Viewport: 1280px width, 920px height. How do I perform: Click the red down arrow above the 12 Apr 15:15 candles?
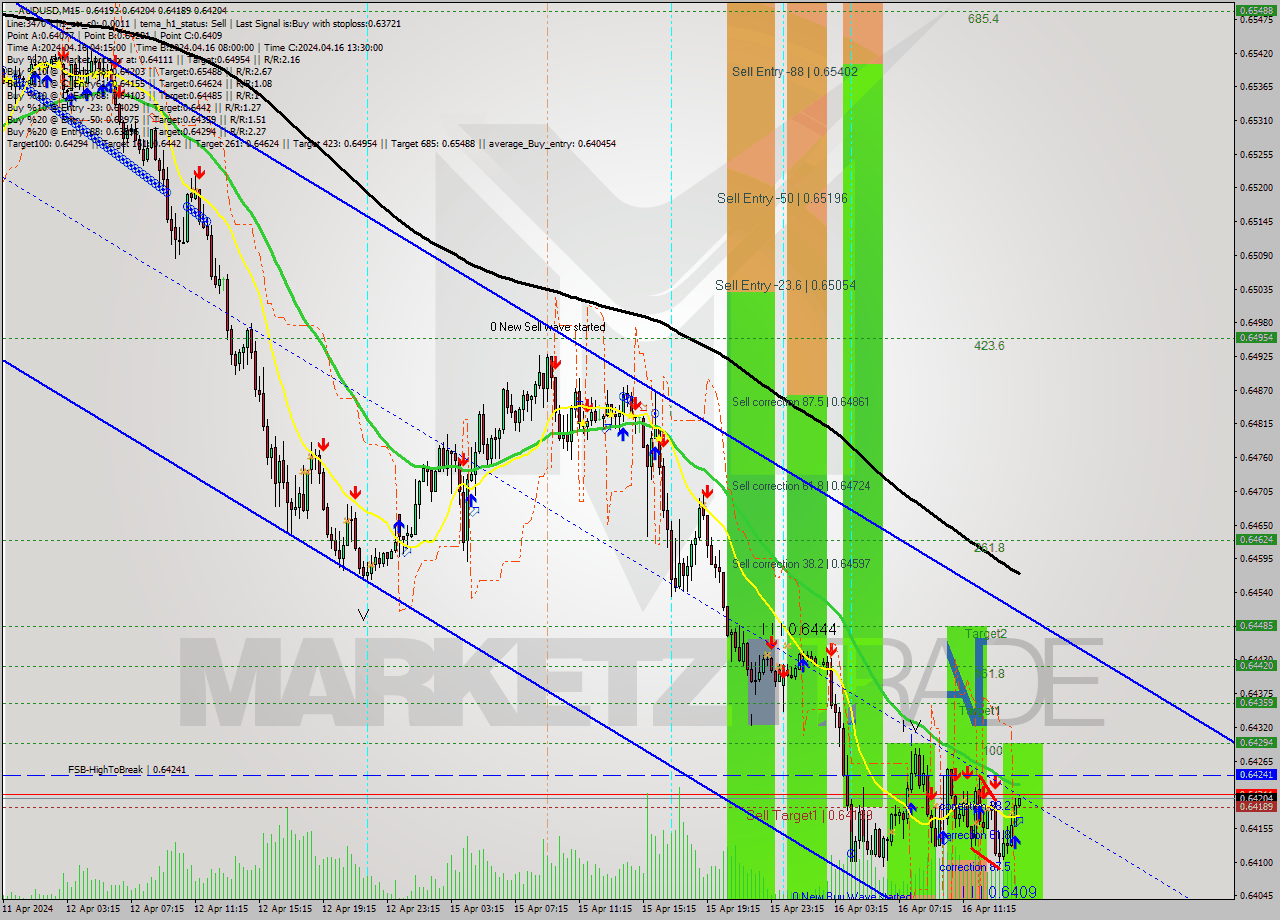tap(324, 442)
